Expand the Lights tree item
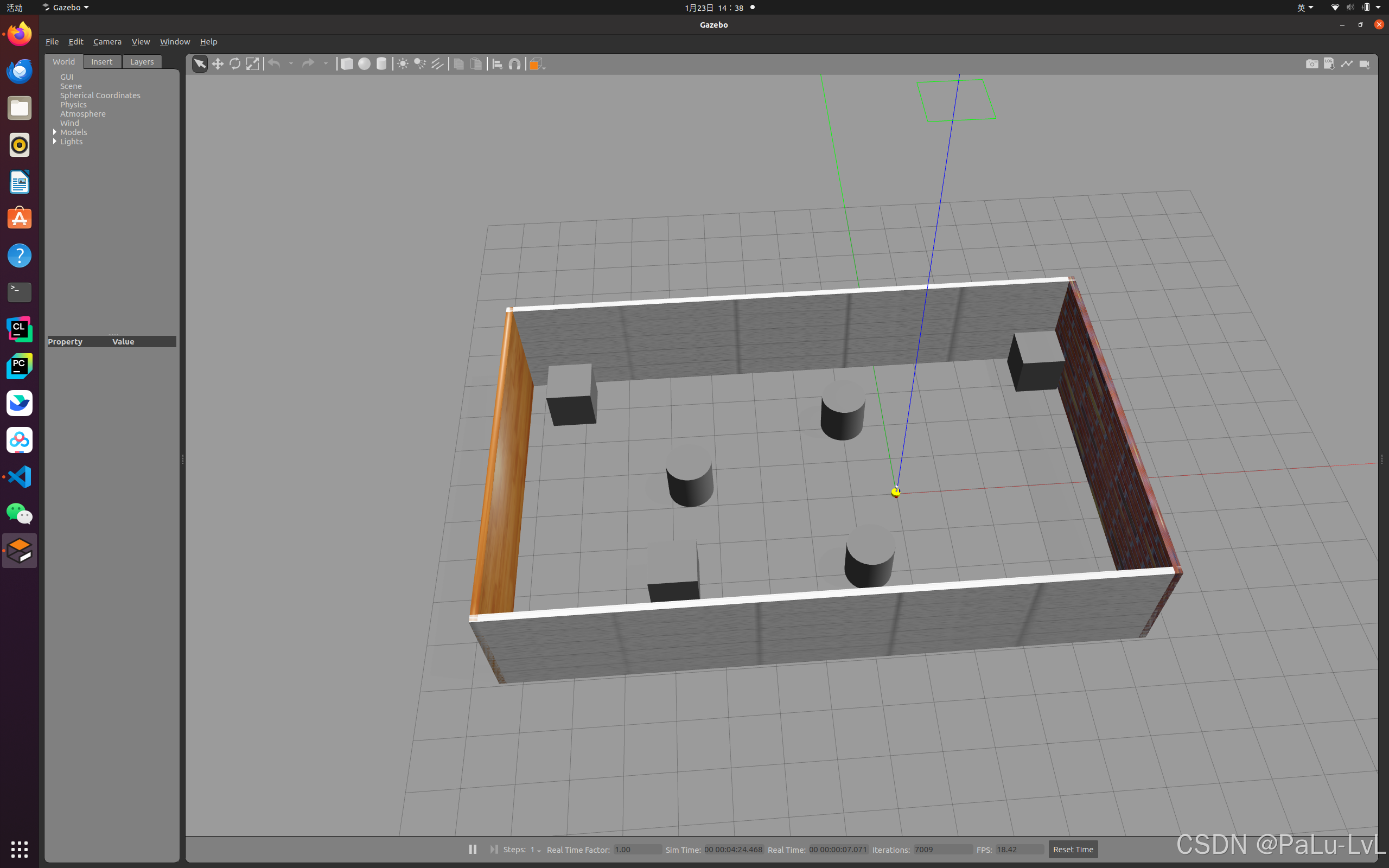 click(55, 141)
